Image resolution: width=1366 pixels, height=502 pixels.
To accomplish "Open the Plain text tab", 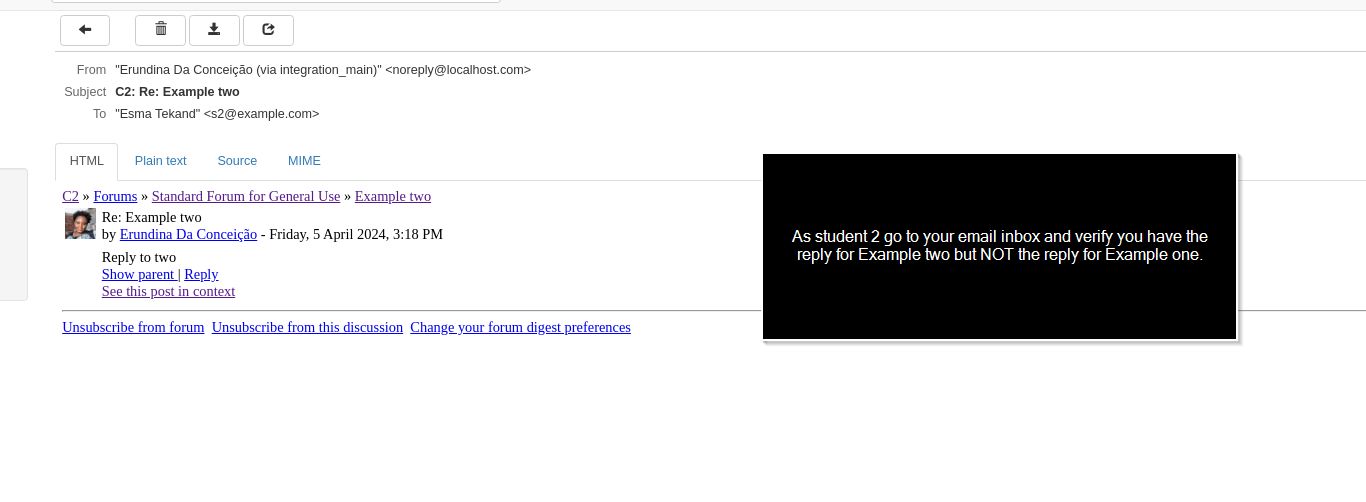I will 161,161.
